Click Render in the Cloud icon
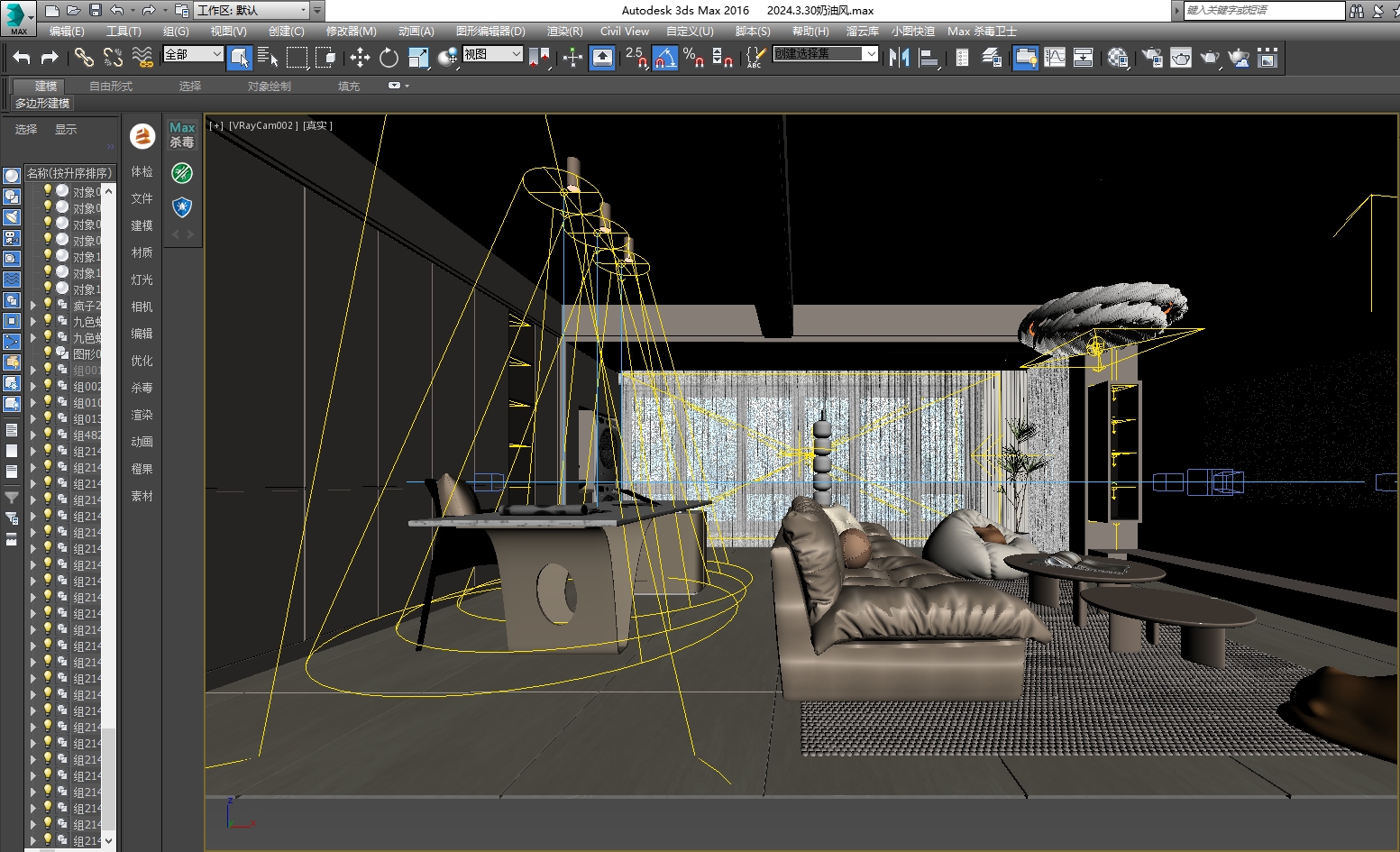1400x852 pixels. click(x=1240, y=58)
